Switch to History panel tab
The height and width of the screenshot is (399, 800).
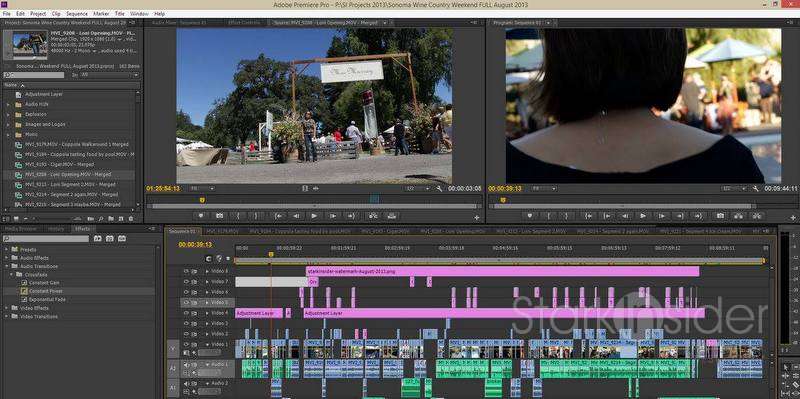(x=56, y=229)
